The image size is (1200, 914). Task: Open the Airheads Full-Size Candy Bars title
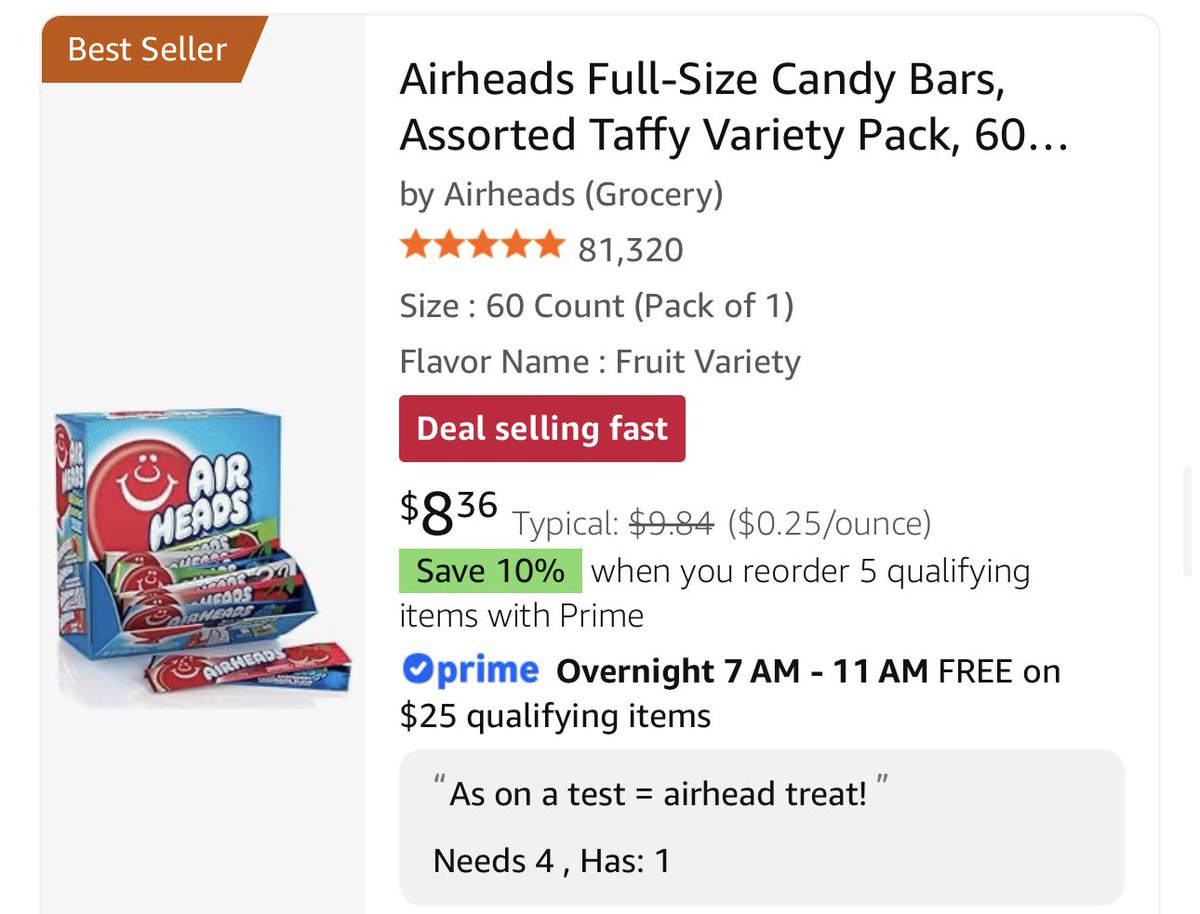click(734, 107)
